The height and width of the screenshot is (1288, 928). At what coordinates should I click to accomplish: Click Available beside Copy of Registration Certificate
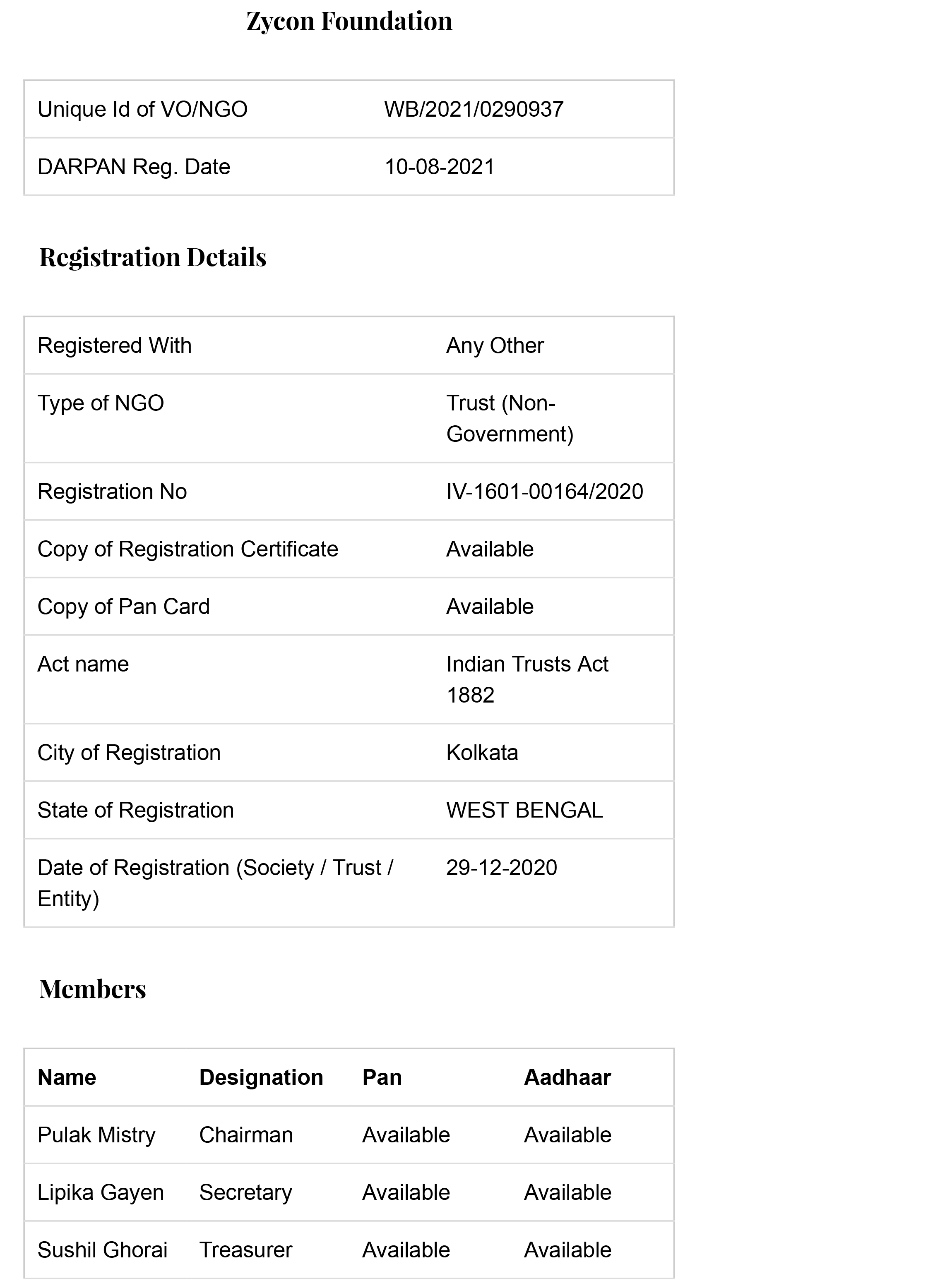point(489,549)
